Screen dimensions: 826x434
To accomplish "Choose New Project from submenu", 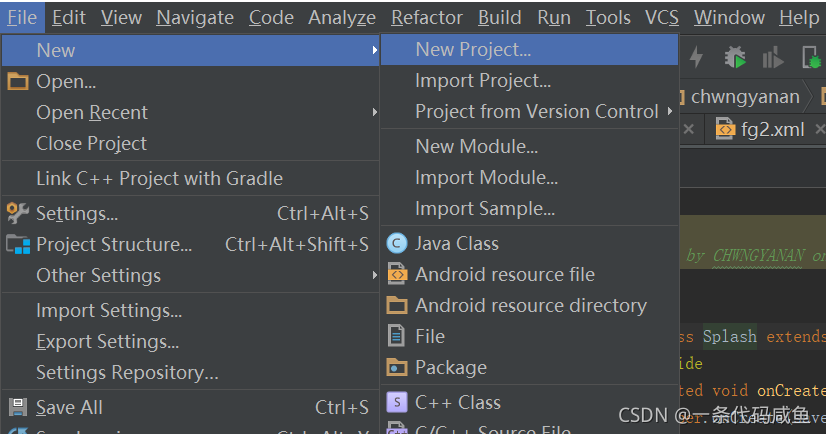I will pos(473,49).
